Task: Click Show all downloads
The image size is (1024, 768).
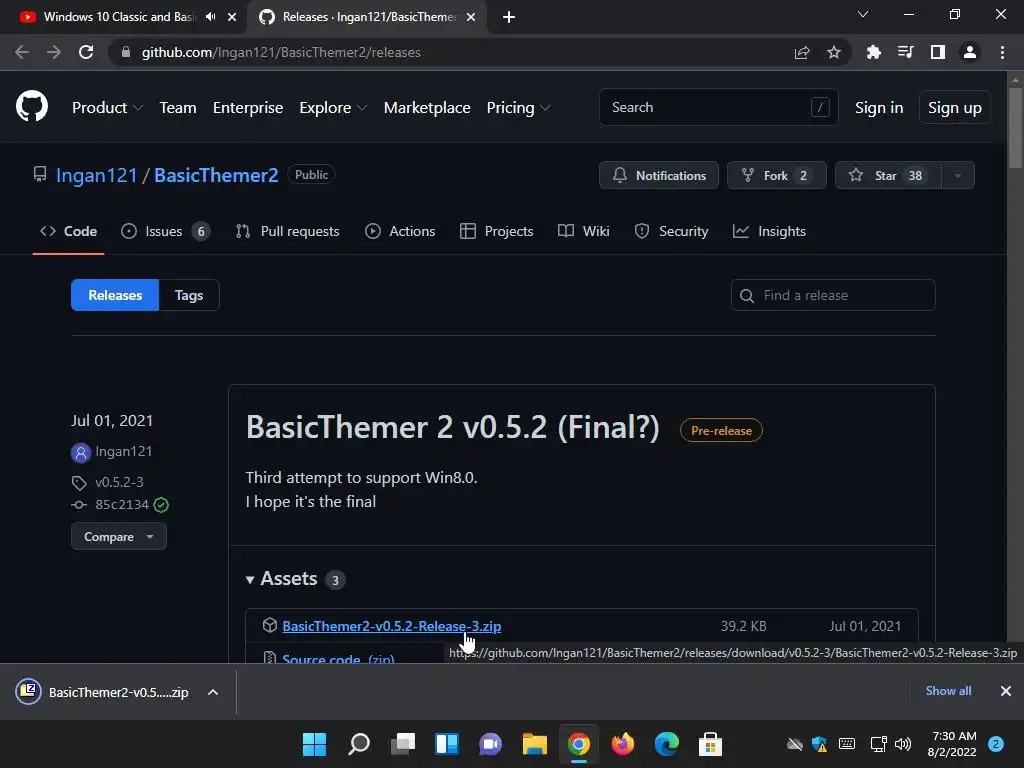Action: [x=948, y=691]
